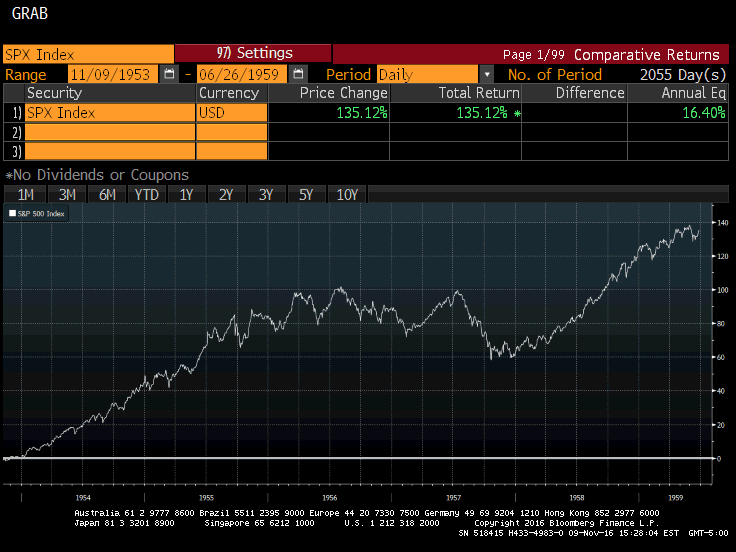This screenshot has width=736, height=552.
Task: Click the empty security field in row 3
Action: 110,151
